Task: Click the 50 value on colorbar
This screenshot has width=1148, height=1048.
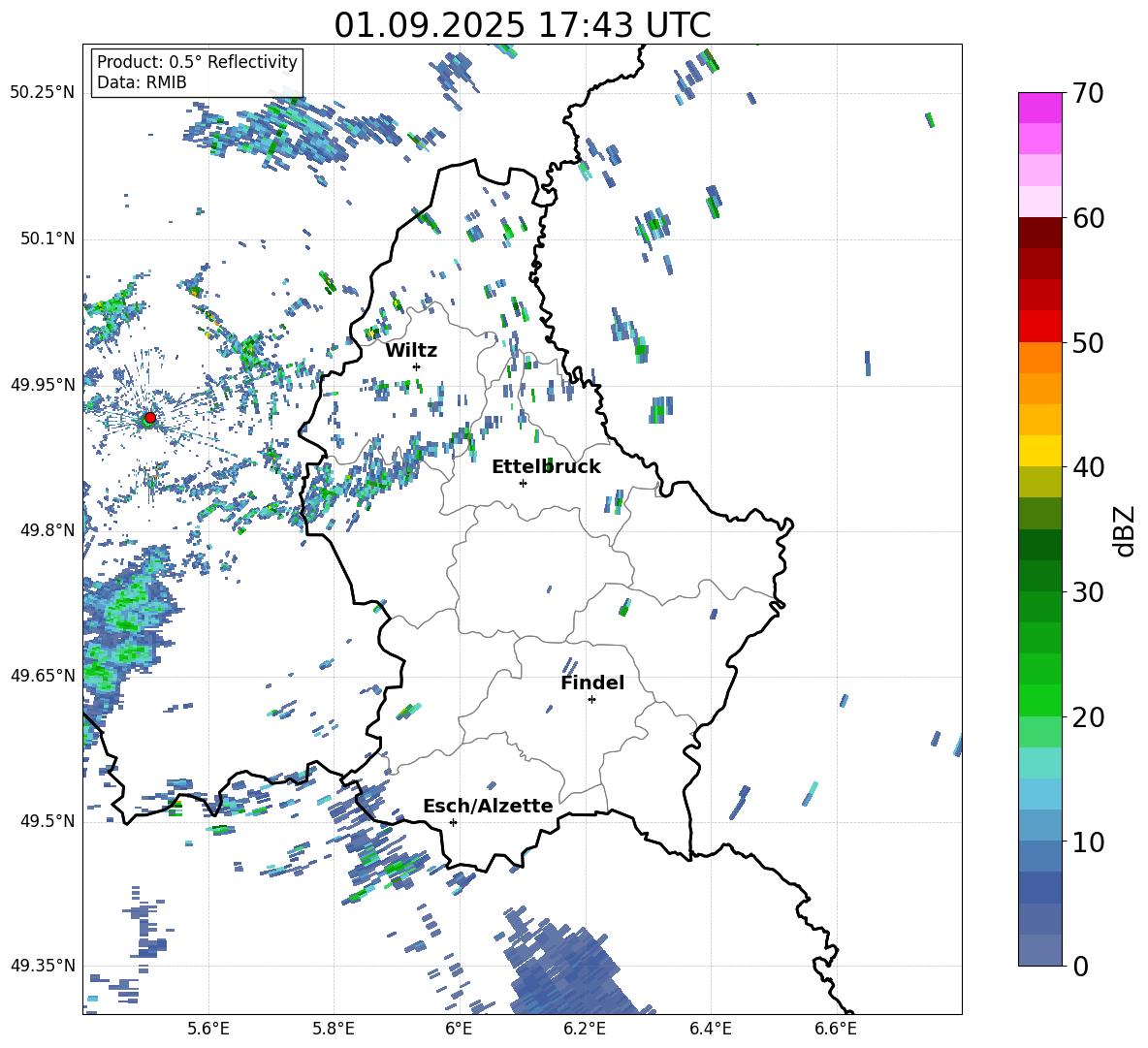Action: tap(1087, 342)
